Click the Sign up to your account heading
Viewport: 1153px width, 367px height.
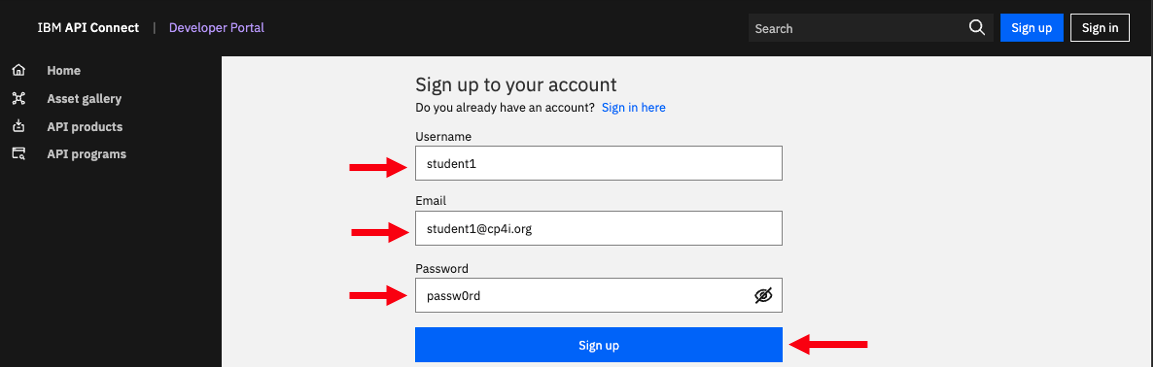point(516,84)
